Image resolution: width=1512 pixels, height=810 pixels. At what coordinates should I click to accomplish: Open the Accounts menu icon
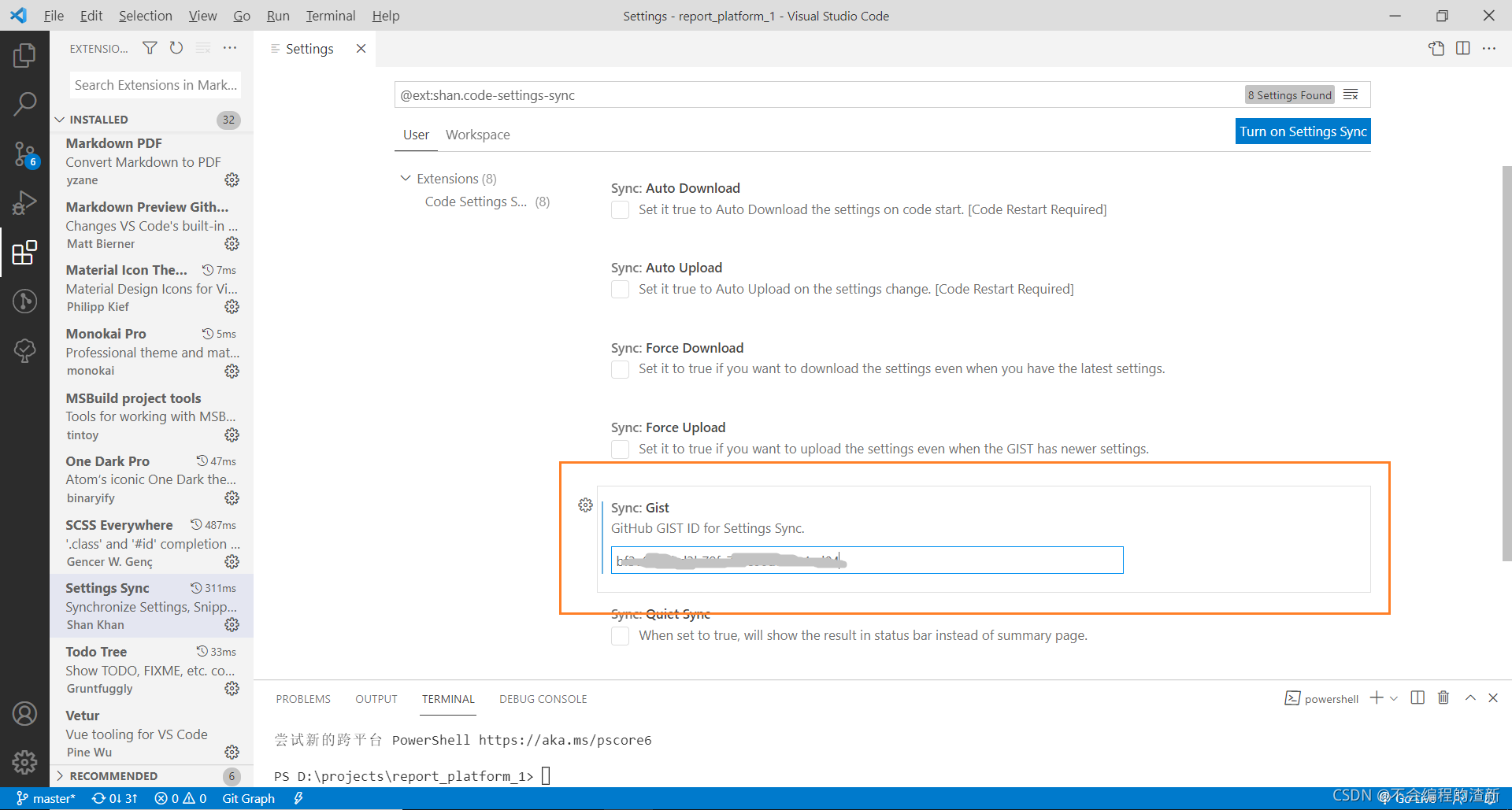coord(24,714)
